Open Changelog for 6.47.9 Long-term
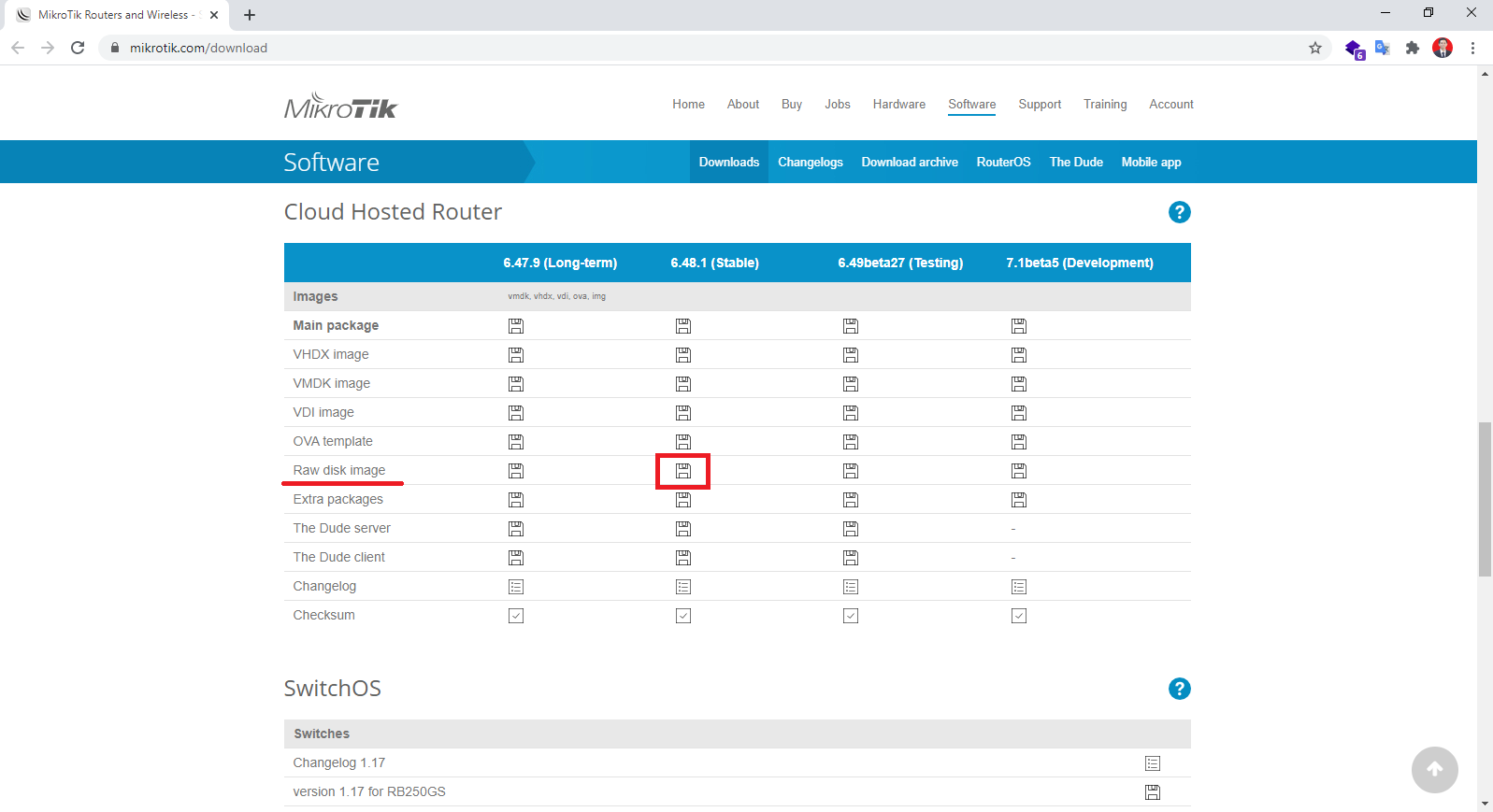The image size is (1493, 812). pyautogui.click(x=516, y=587)
